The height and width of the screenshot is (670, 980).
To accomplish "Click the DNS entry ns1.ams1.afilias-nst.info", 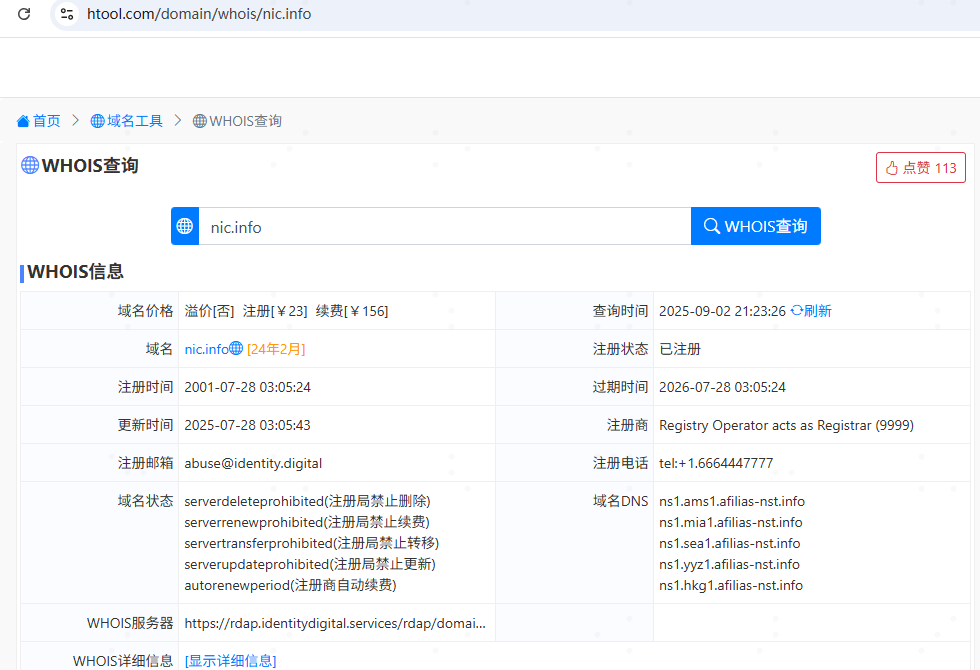I will pos(732,501).
